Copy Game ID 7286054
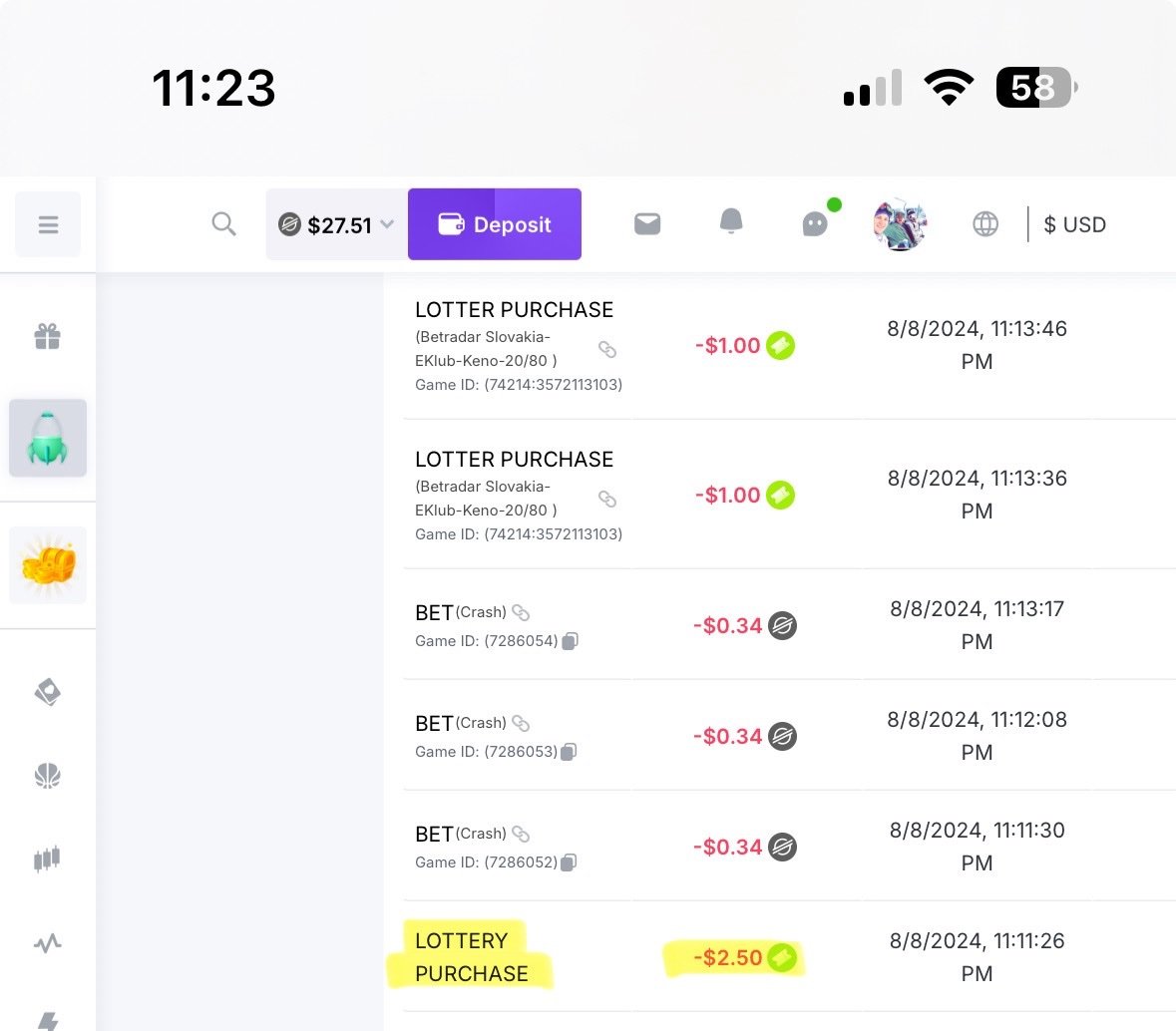Screen dimensions: 1176x1031 (x=571, y=641)
